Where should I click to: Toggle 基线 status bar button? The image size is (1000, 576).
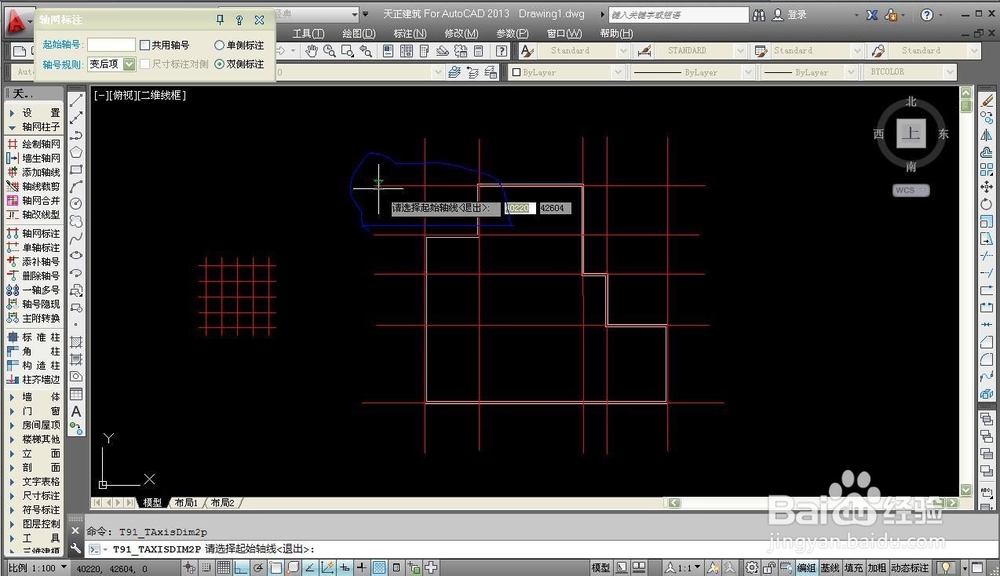[x=830, y=567]
